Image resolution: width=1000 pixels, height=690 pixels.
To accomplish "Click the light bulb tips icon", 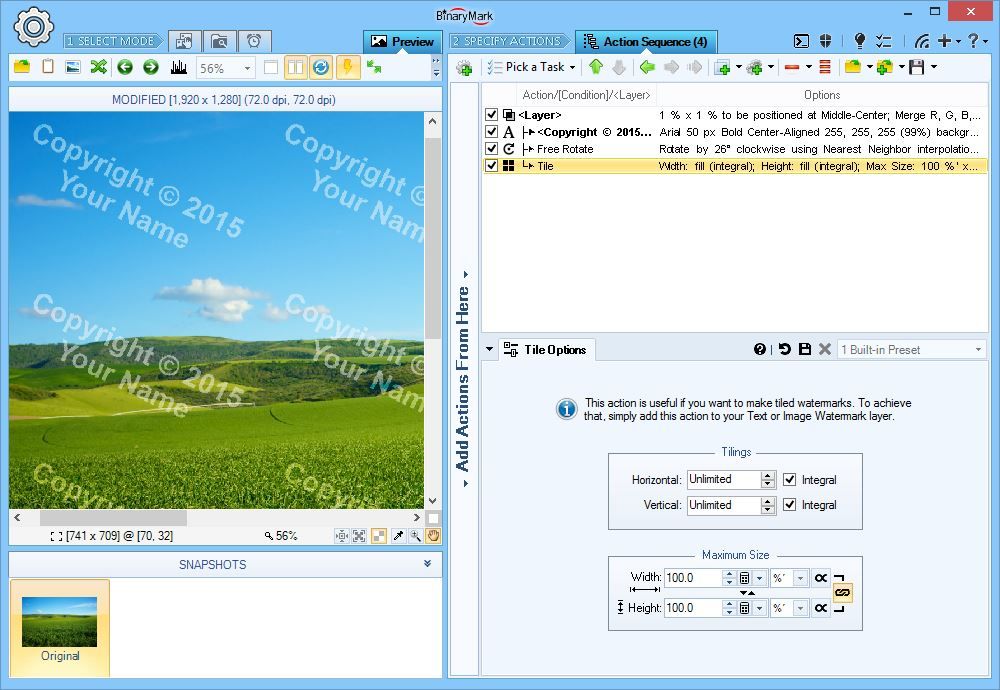I will pos(860,41).
